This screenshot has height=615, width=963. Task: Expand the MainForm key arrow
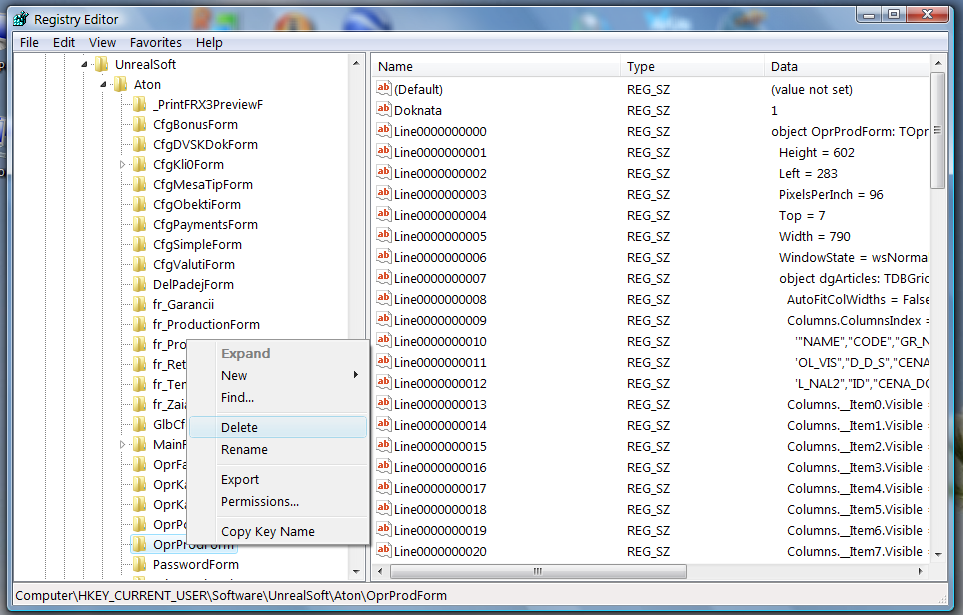pos(120,444)
